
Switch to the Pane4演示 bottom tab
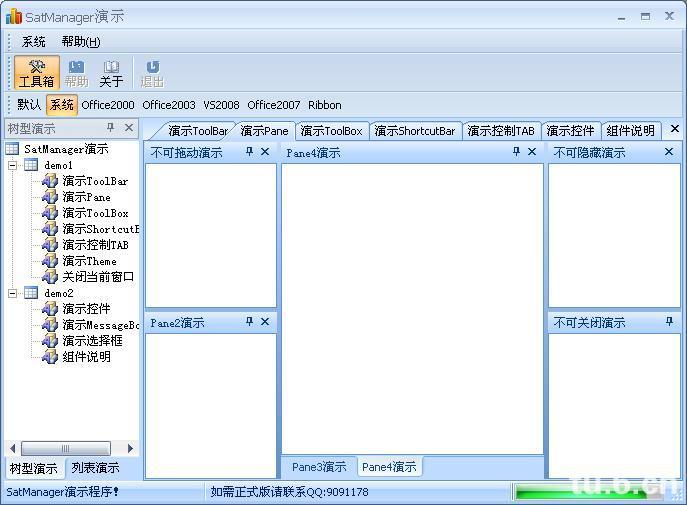tap(389, 467)
